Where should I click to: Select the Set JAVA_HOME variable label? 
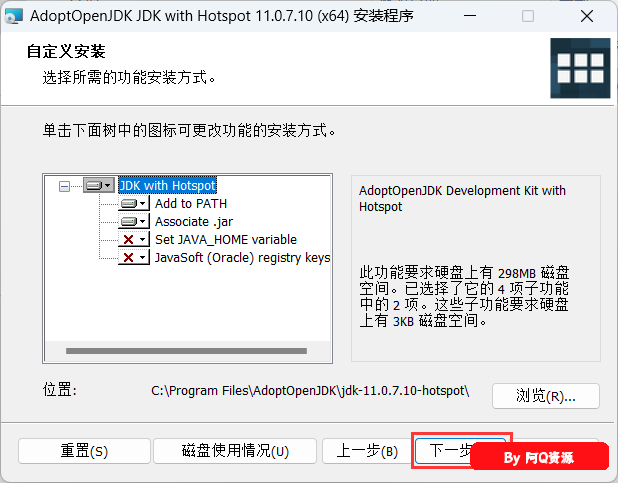(226, 239)
